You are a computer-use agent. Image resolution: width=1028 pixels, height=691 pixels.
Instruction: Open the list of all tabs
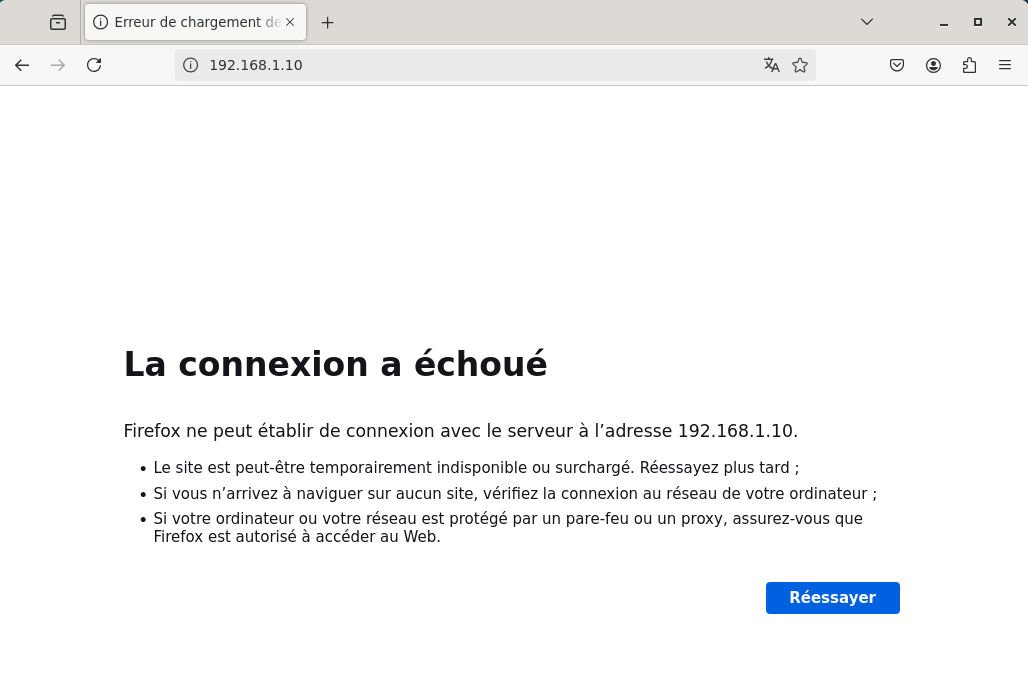(x=866, y=21)
